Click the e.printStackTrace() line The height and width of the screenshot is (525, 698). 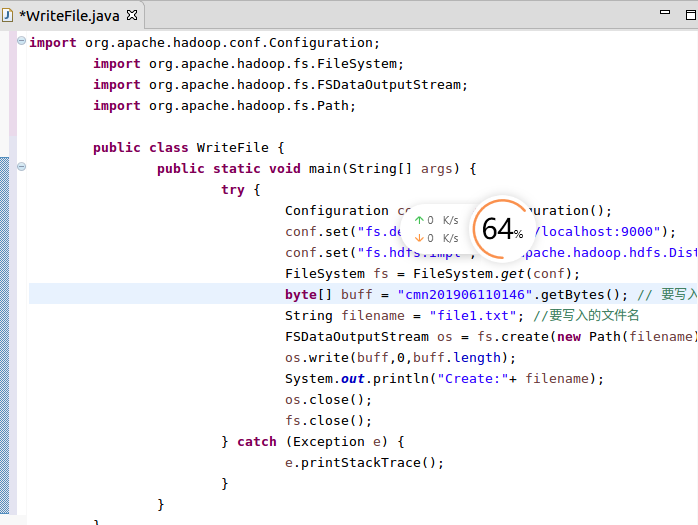(x=364, y=463)
